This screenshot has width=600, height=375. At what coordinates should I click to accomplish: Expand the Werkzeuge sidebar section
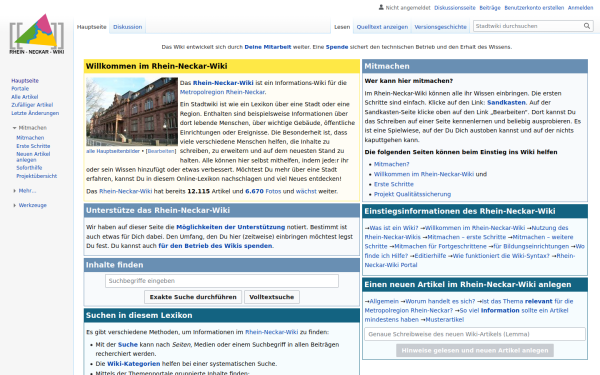click(x=30, y=205)
